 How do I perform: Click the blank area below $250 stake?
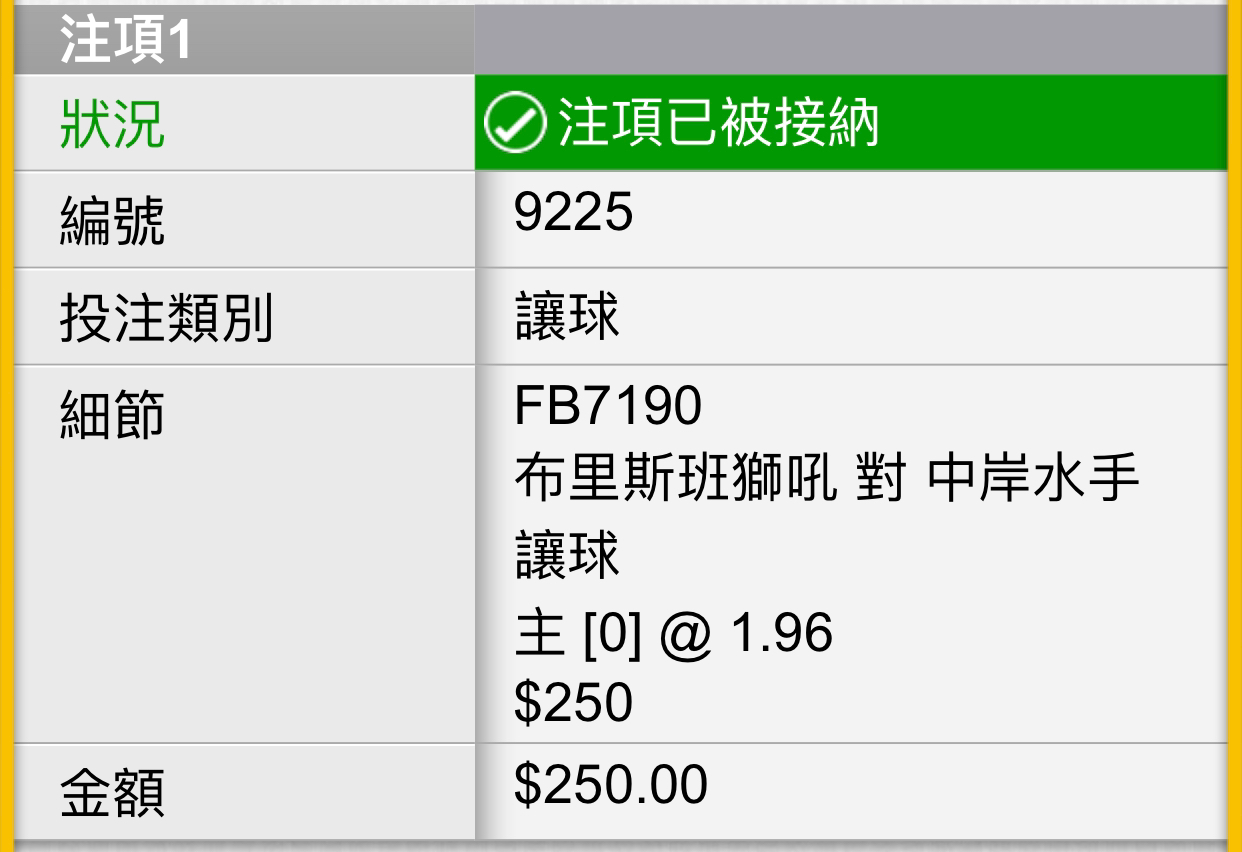pyautogui.click(x=851, y=735)
